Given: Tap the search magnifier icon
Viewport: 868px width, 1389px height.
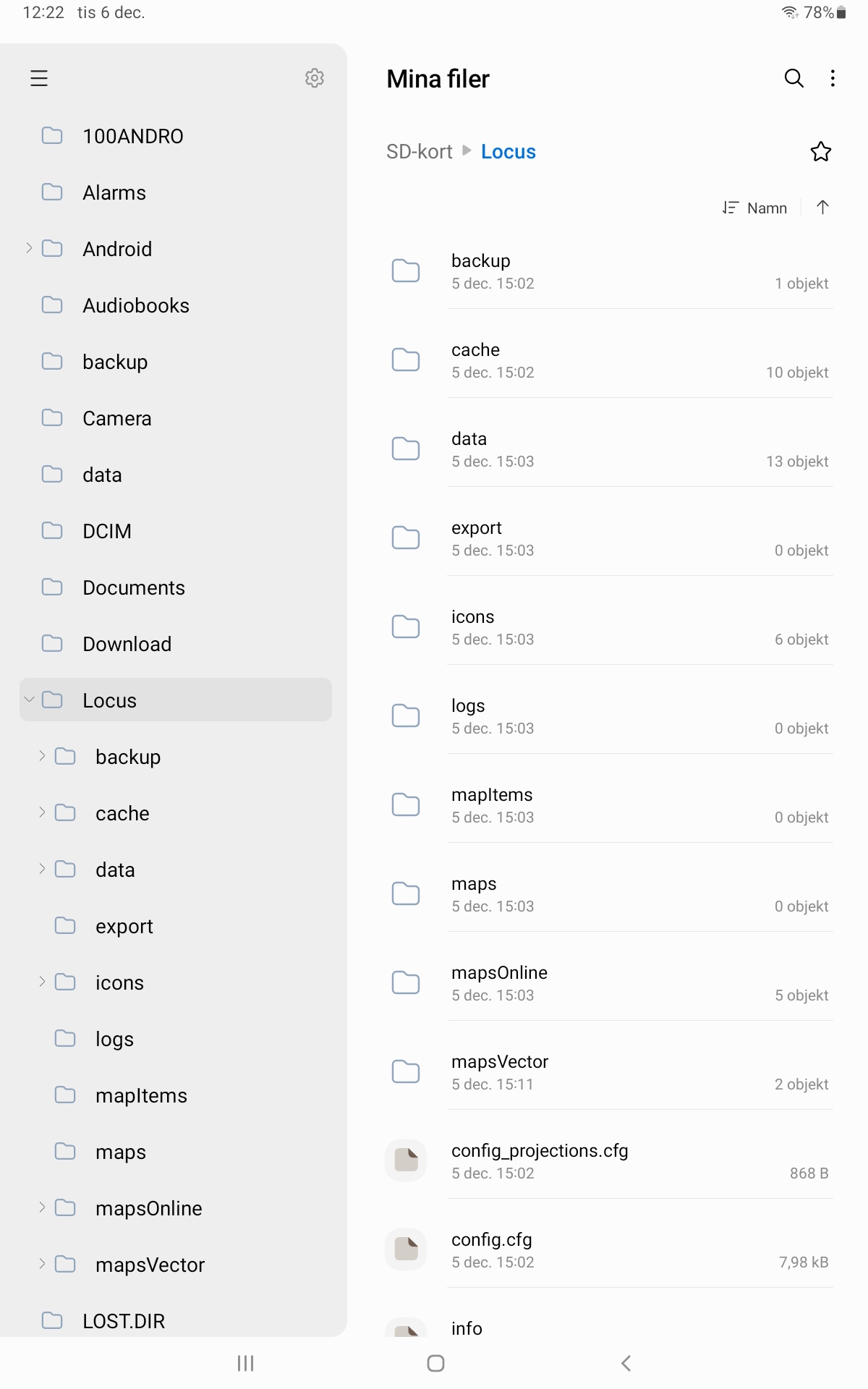Looking at the screenshot, I should [x=793, y=78].
